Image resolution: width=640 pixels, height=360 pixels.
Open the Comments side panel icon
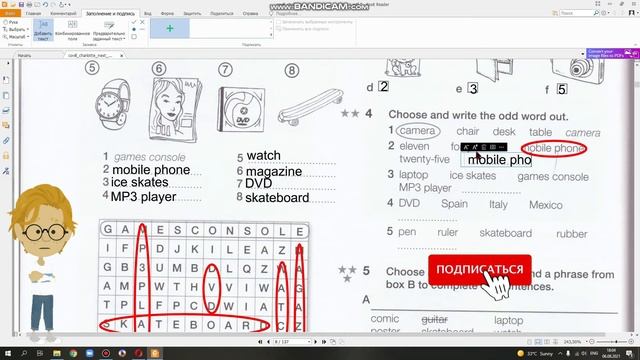(6, 125)
